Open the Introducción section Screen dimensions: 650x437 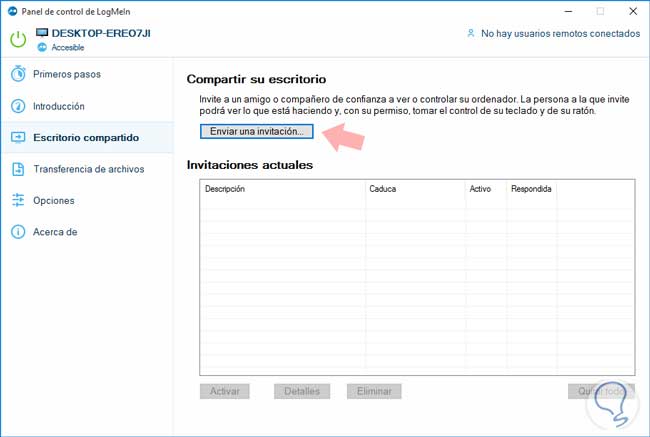87,106
